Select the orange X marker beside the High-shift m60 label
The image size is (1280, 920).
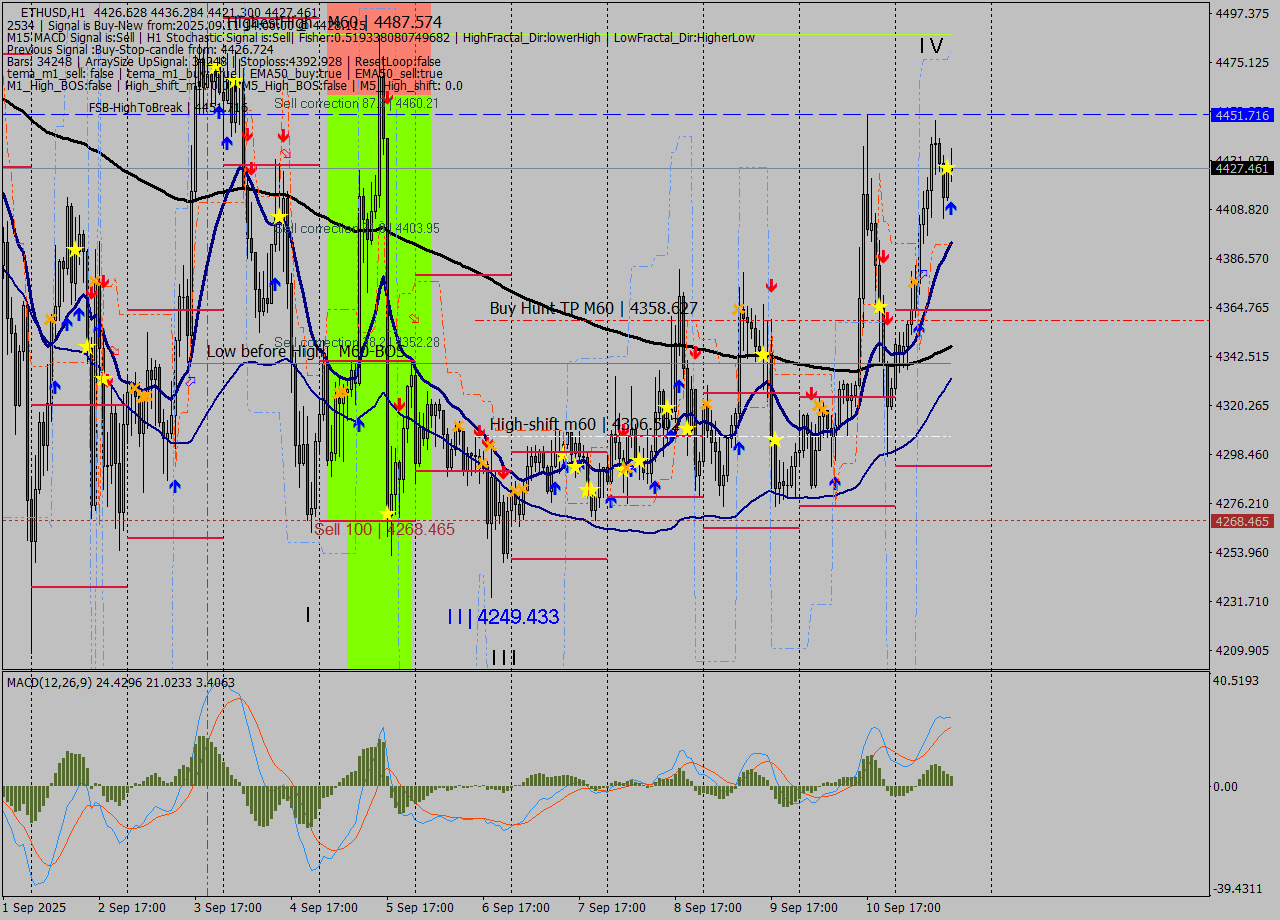click(x=458, y=425)
